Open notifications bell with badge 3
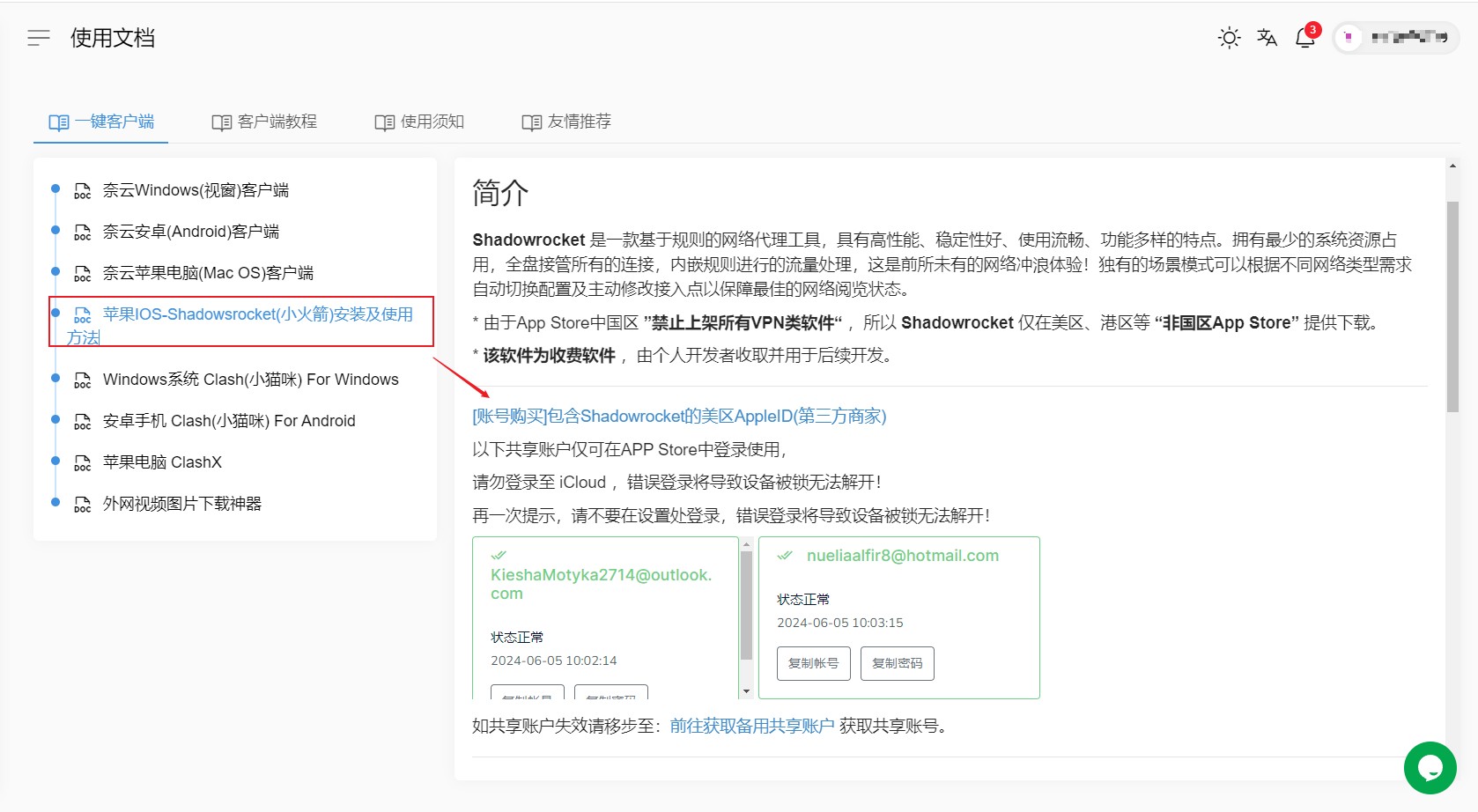Image resolution: width=1478 pixels, height=812 pixels. pos(1306,37)
